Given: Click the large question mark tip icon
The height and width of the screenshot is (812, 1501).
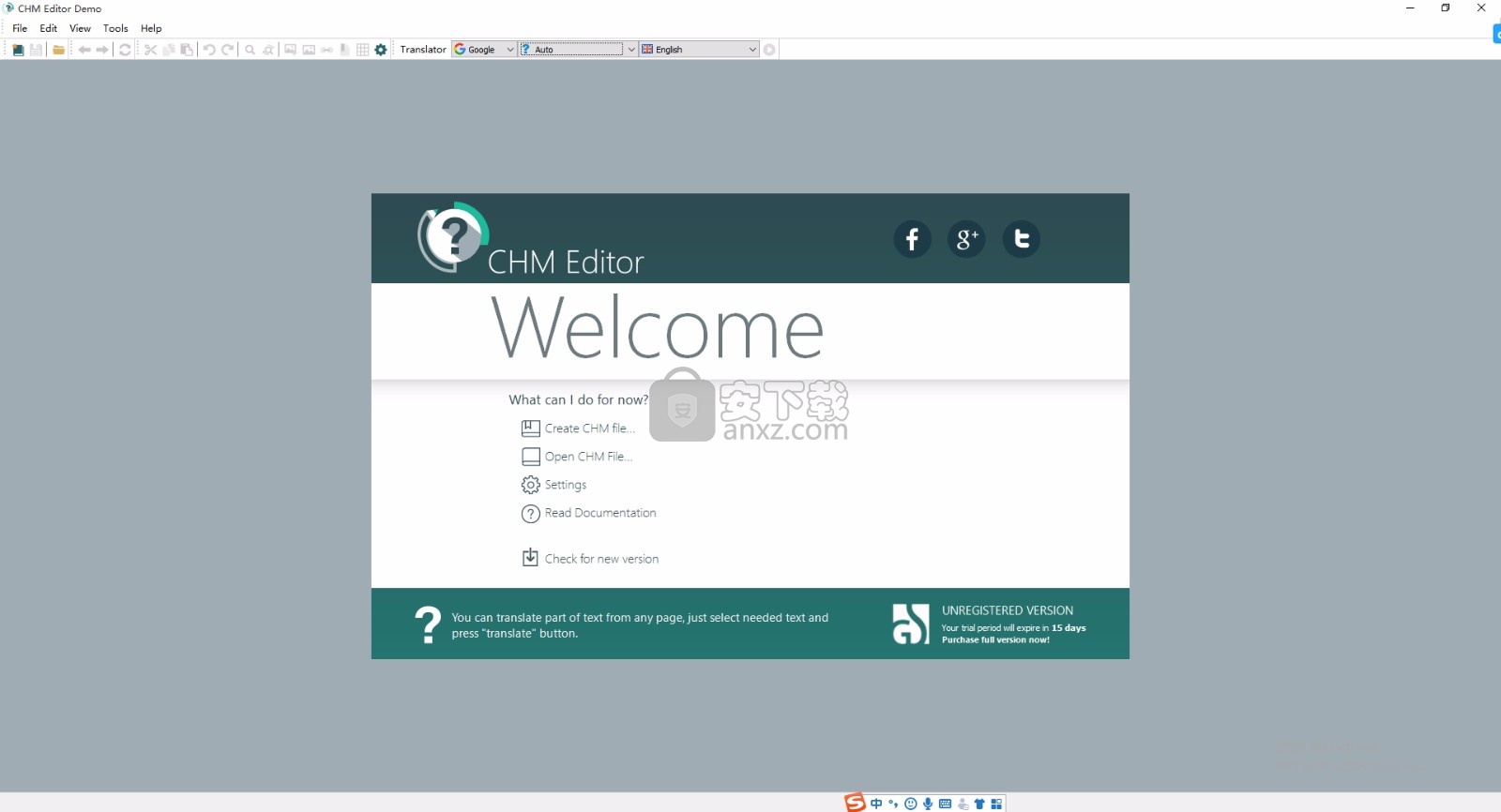Looking at the screenshot, I should [428, 624].
